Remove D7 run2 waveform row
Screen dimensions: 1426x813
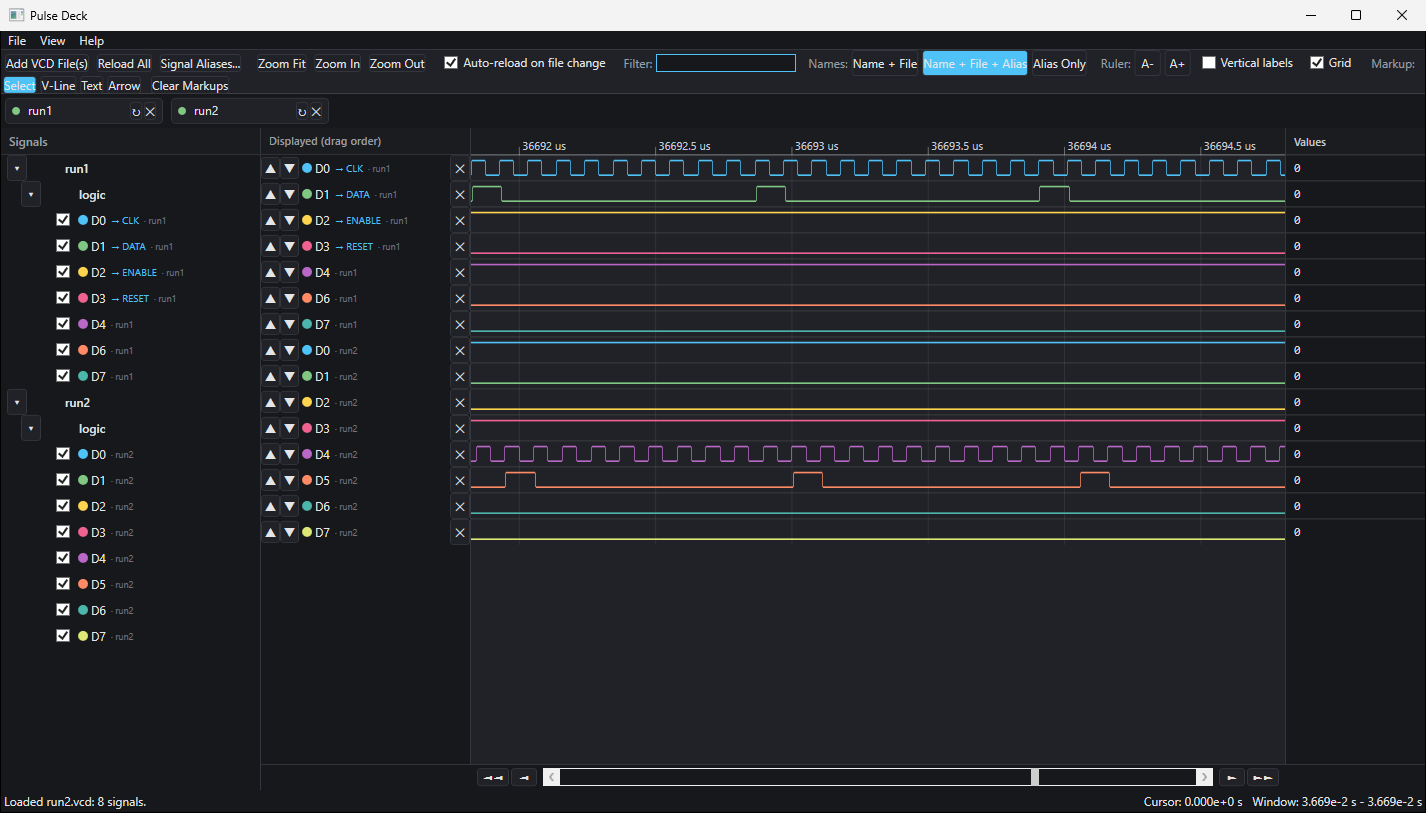tap(460, 533)
